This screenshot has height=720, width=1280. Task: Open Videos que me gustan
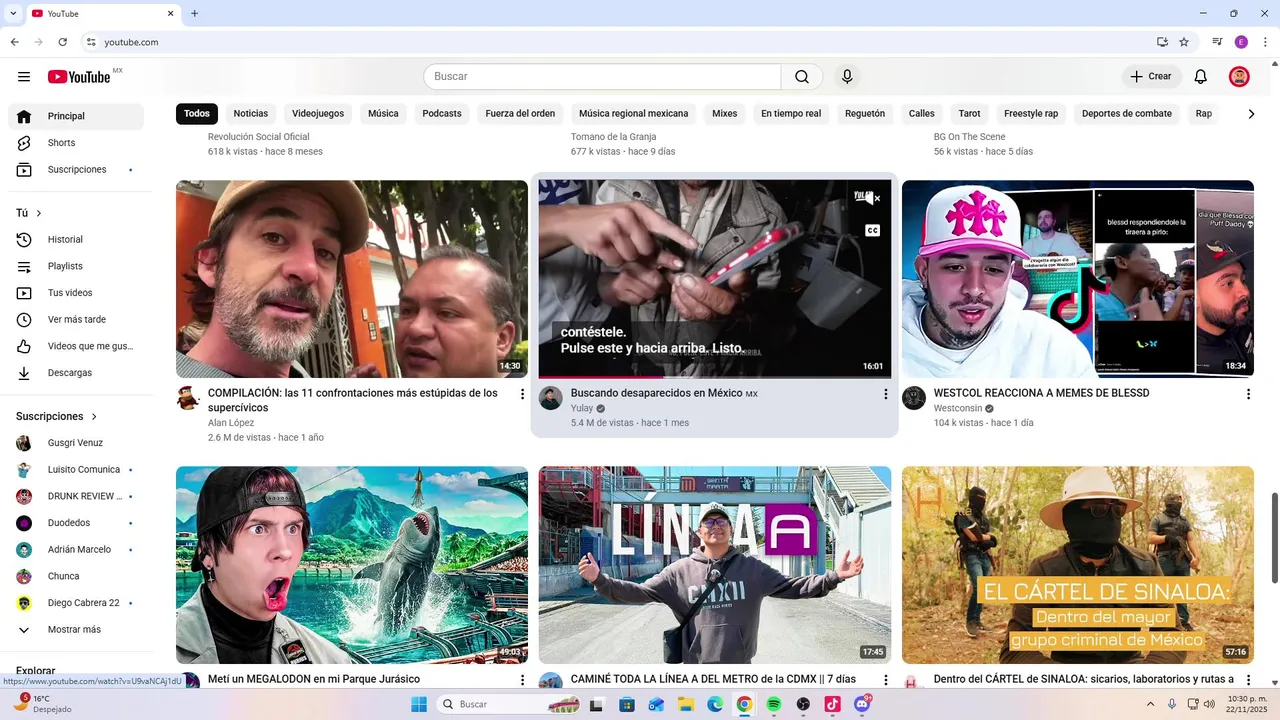point(76,347)
